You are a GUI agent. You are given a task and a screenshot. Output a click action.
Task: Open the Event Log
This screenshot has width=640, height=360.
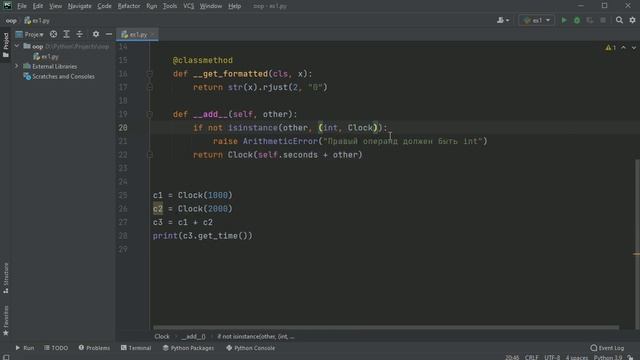coord(607,348)
